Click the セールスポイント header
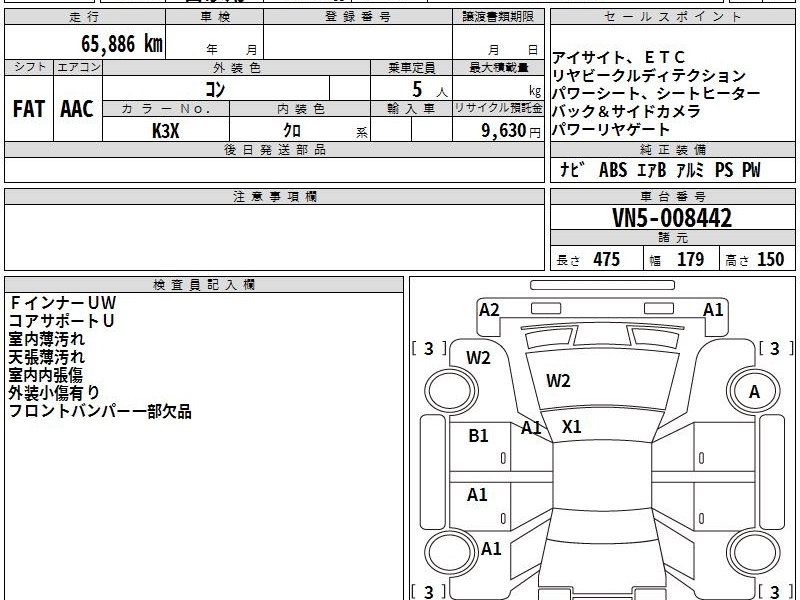Viewport: 800px width, 600px height. click(x=672, y=17)
